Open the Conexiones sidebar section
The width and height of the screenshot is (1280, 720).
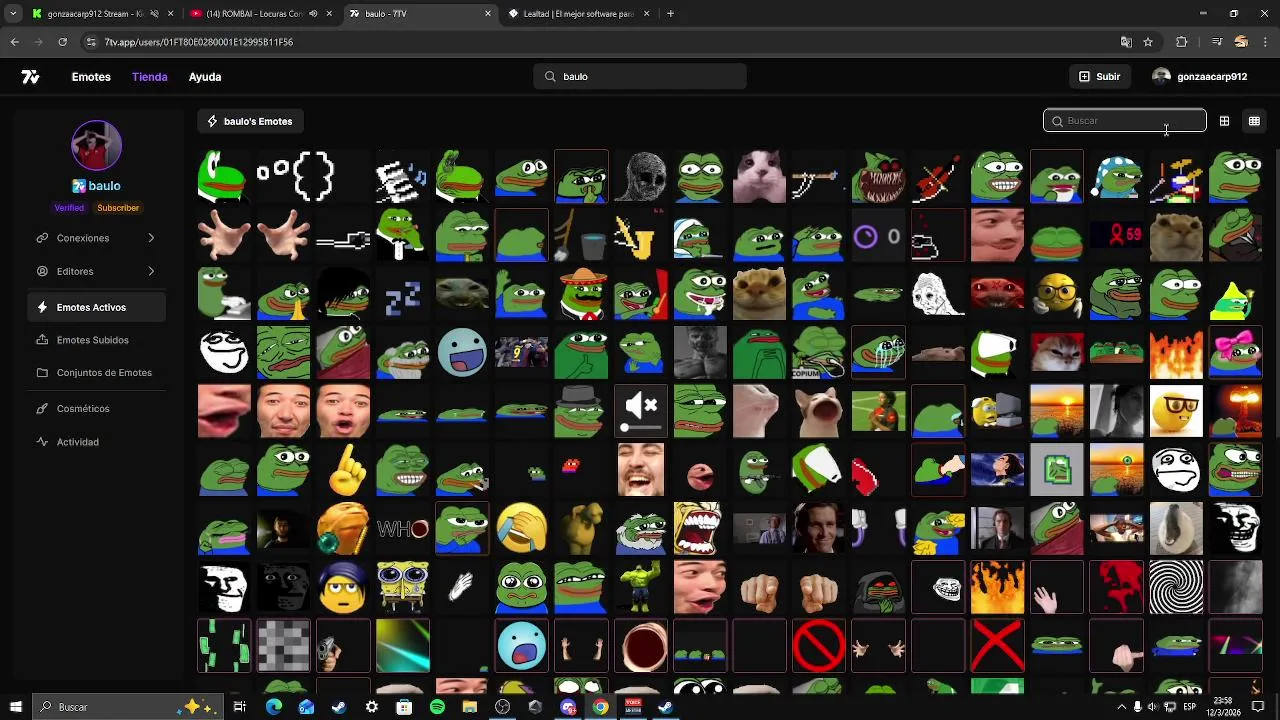[96, 238]
